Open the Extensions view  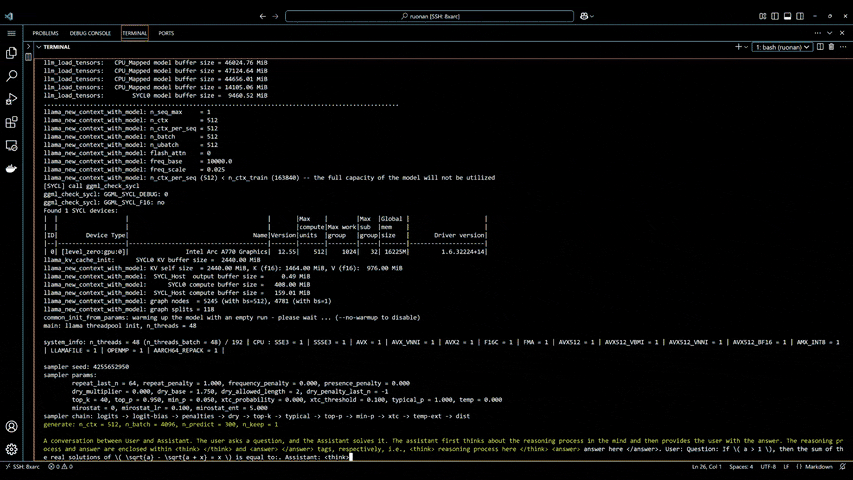(11, 122)
